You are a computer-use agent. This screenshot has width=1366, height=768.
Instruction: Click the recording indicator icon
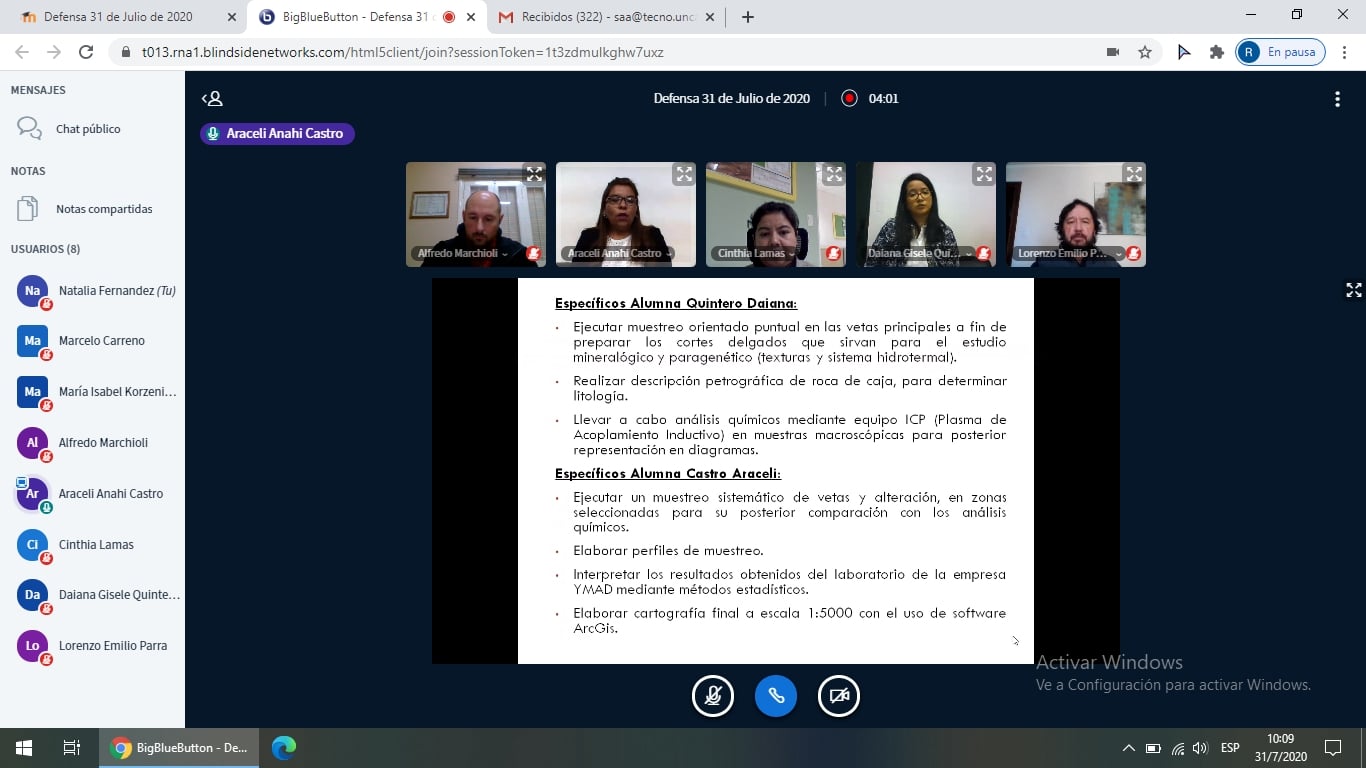click(x=849, y=98)
